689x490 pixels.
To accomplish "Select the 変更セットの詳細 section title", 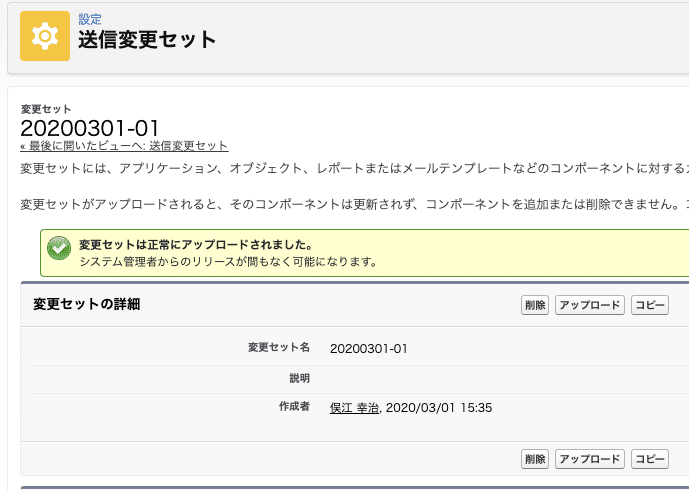I will tap(87, 304).
